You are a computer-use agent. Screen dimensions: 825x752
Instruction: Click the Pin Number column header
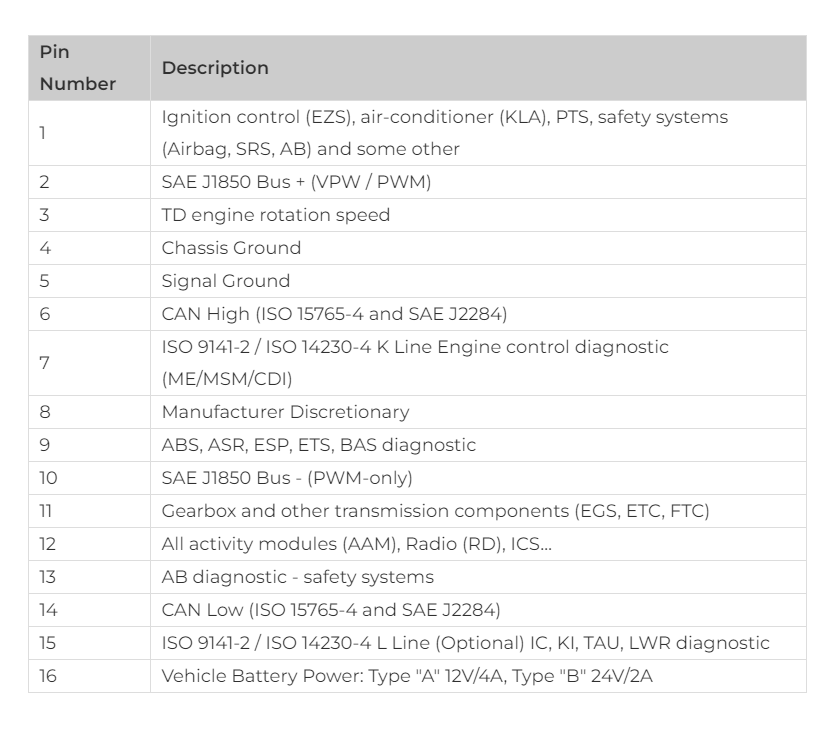pos(89,68)
